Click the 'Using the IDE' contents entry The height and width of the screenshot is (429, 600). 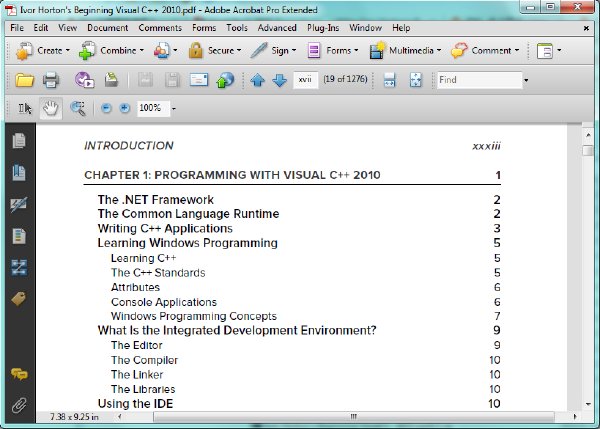(x=135, y=404)
